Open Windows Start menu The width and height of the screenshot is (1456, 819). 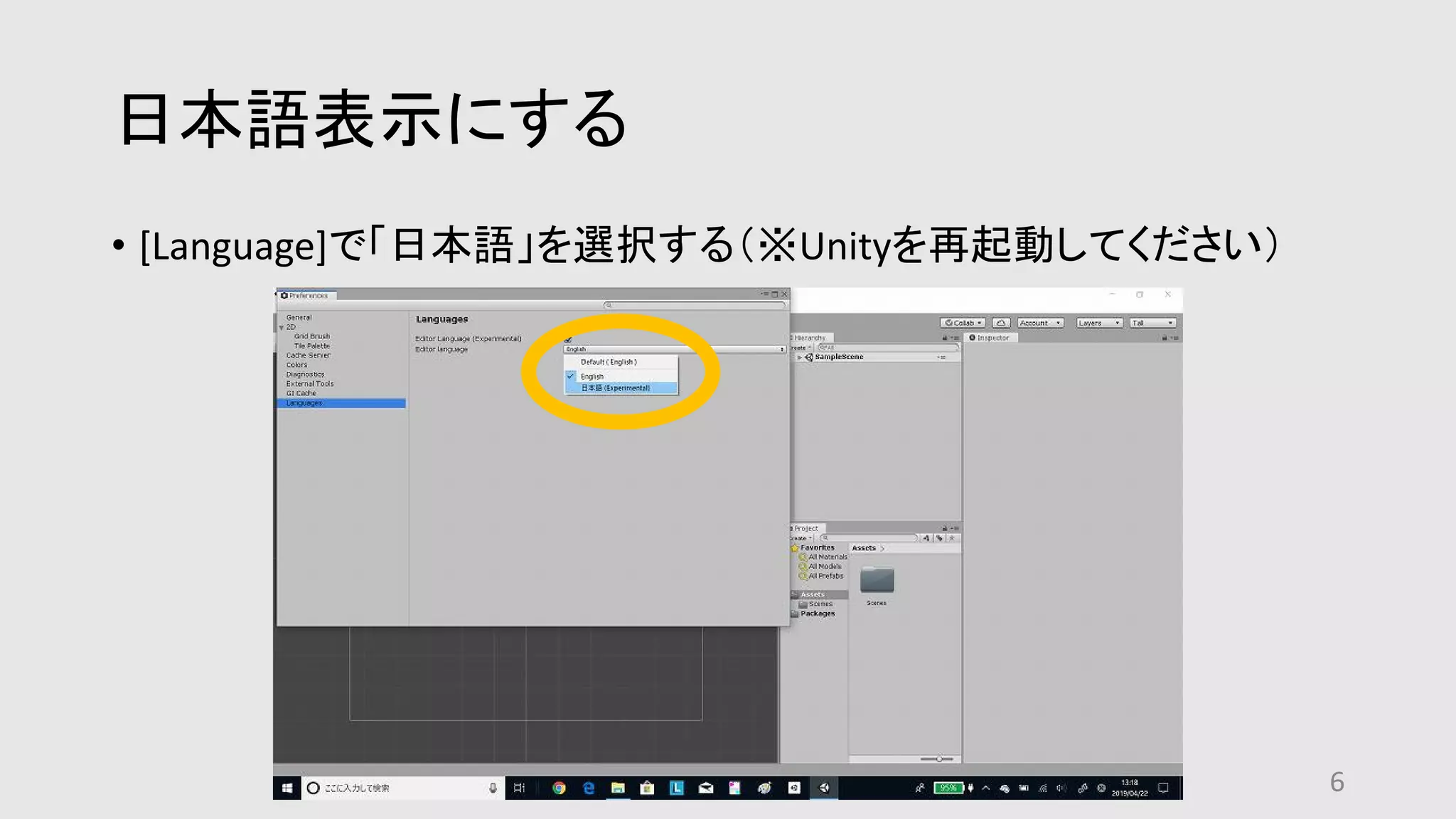[287, 788]
